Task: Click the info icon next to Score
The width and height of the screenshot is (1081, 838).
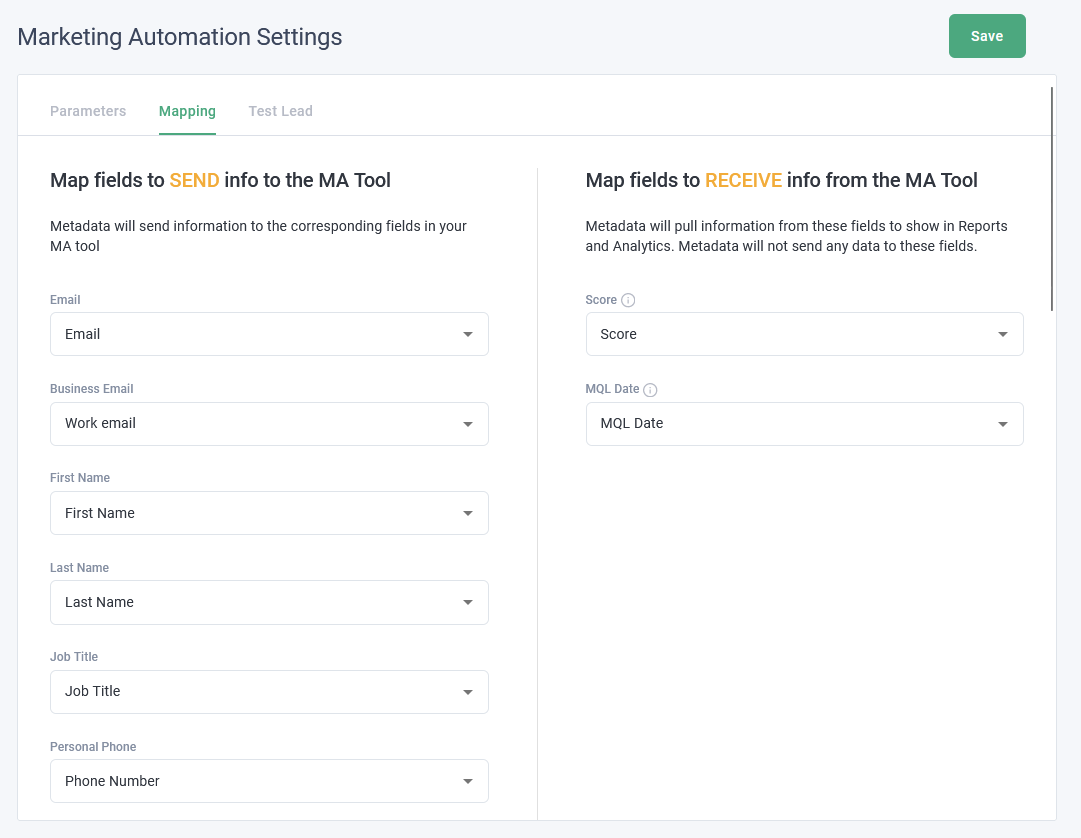Action: [x=628, y=300]
